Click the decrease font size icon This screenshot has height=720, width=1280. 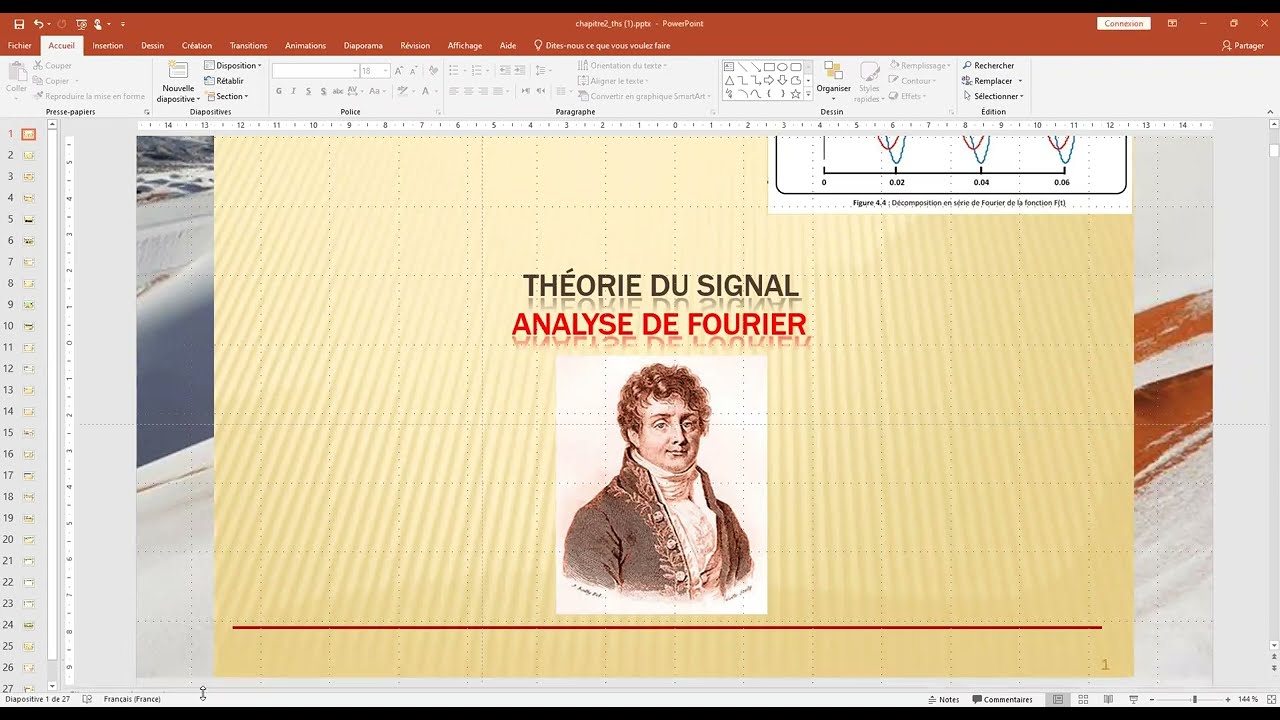click(413, 71)
